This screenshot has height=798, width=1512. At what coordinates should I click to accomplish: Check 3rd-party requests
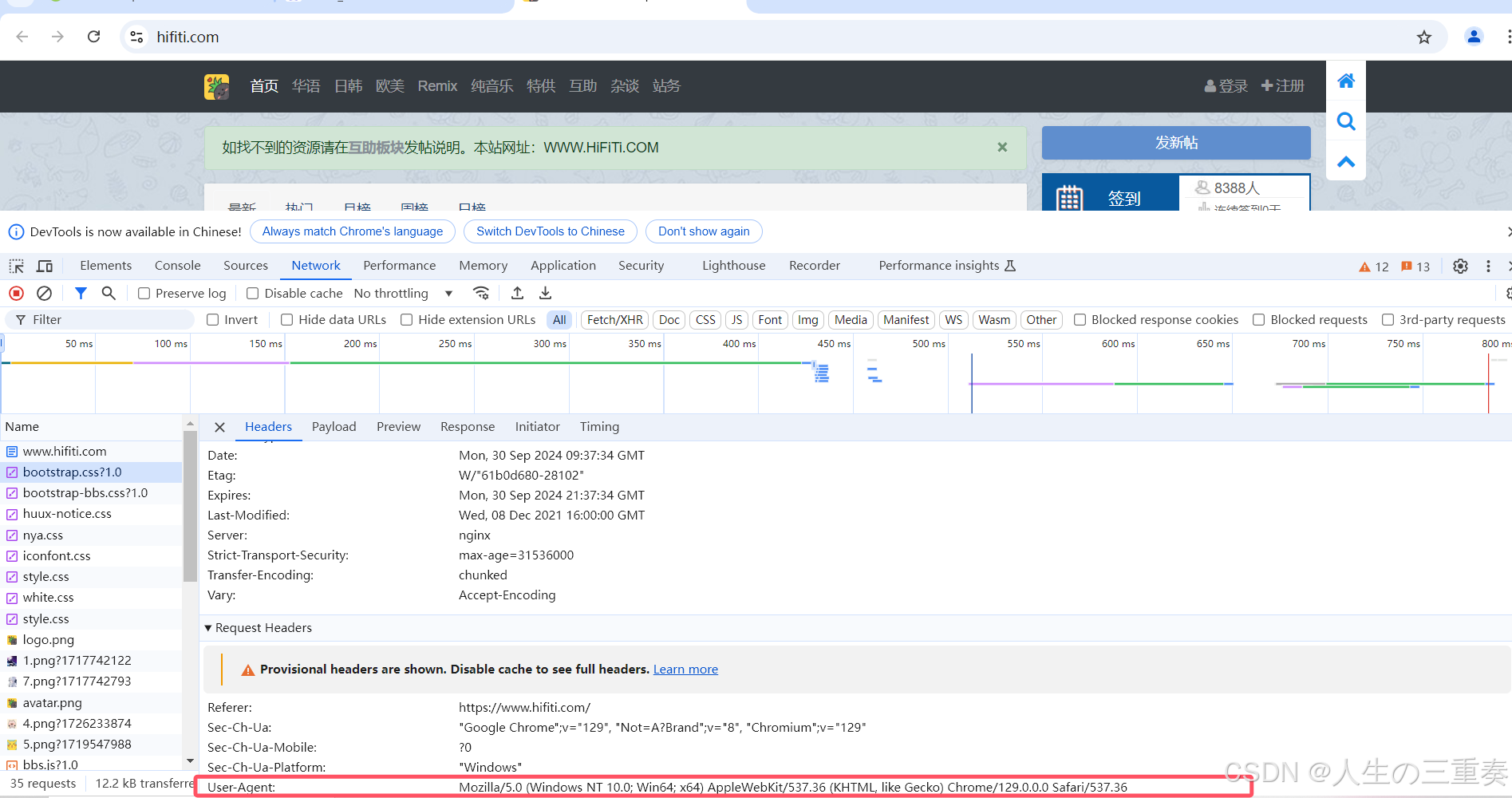1388,320
